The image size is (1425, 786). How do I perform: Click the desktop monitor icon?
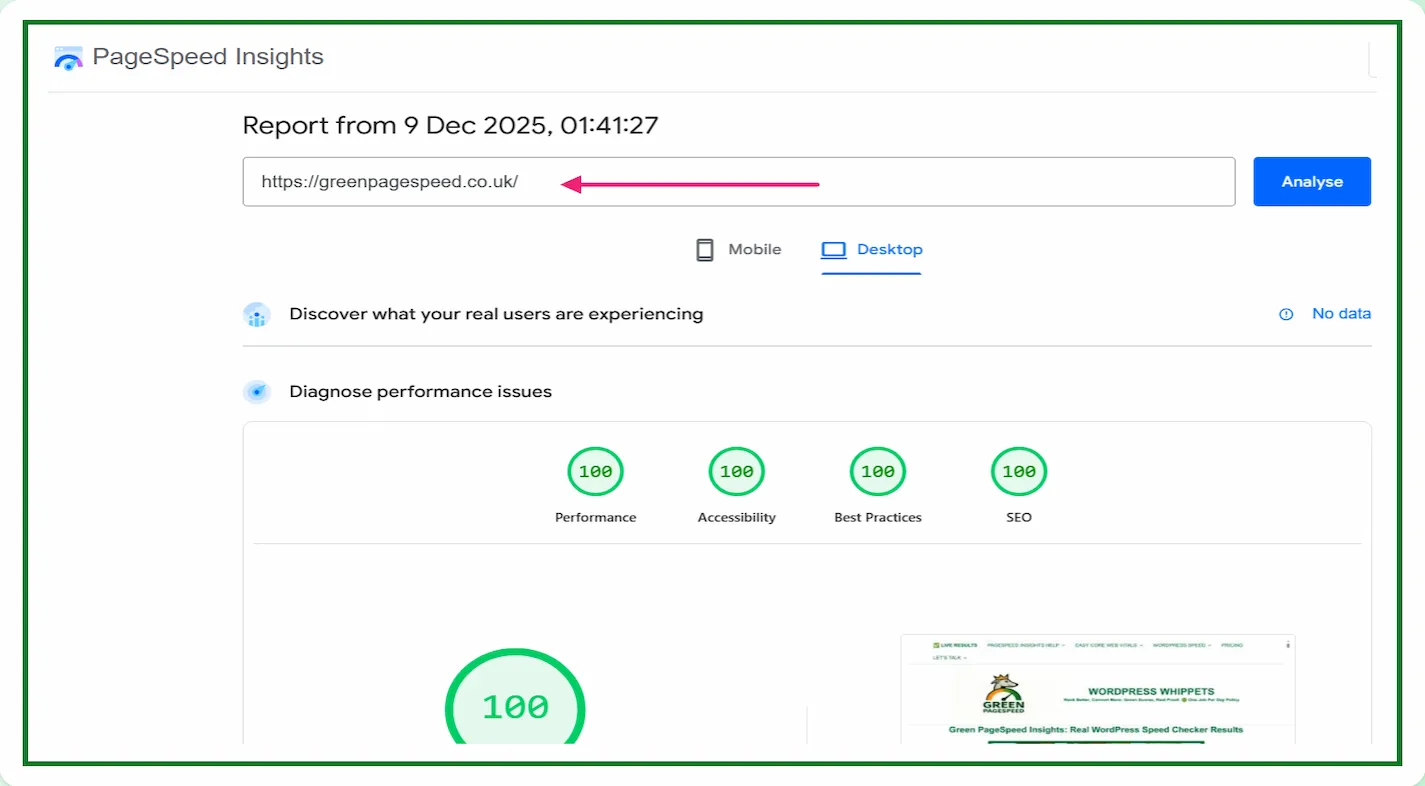point(833,250)
